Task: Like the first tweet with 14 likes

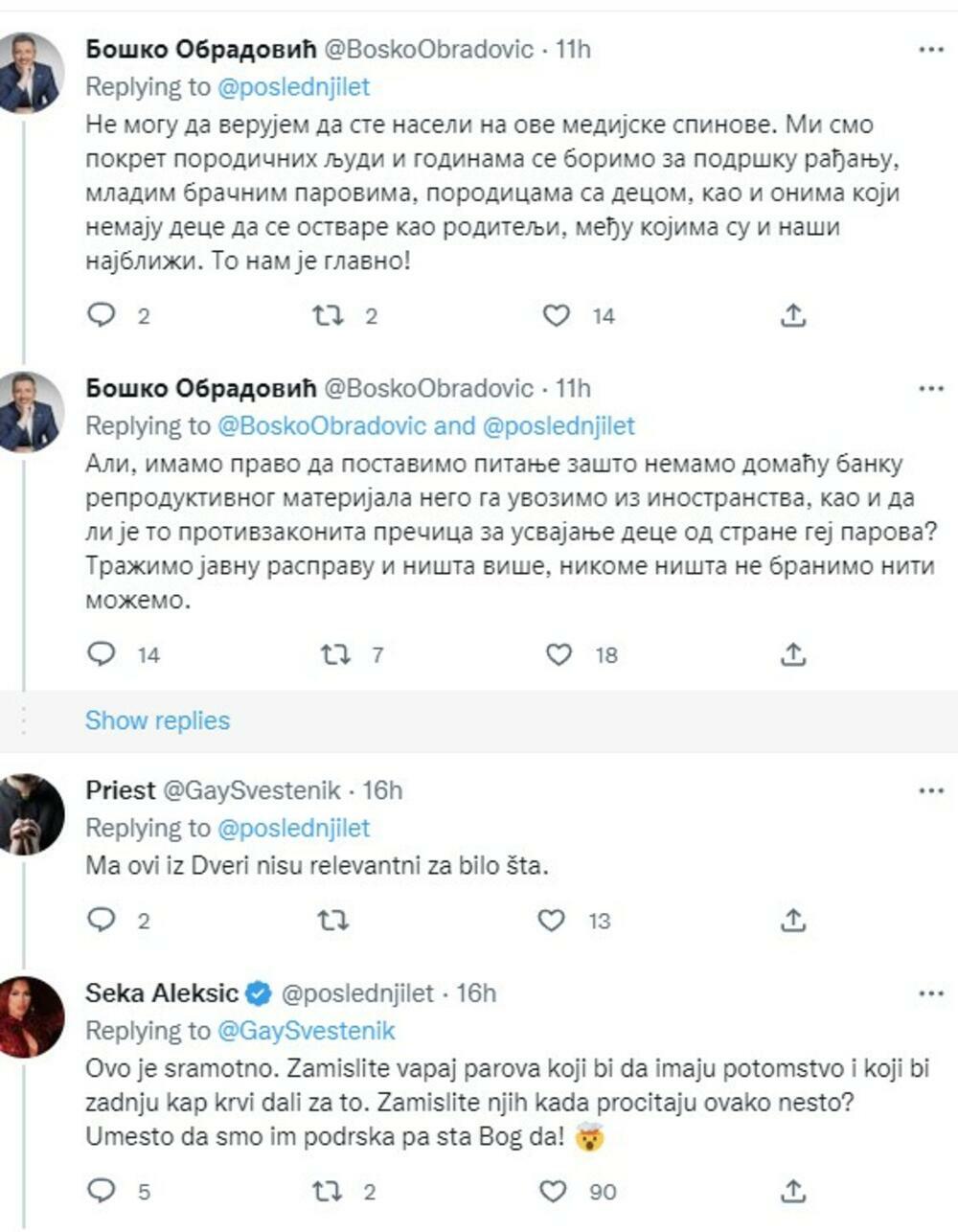Action: tap(557, 315)
